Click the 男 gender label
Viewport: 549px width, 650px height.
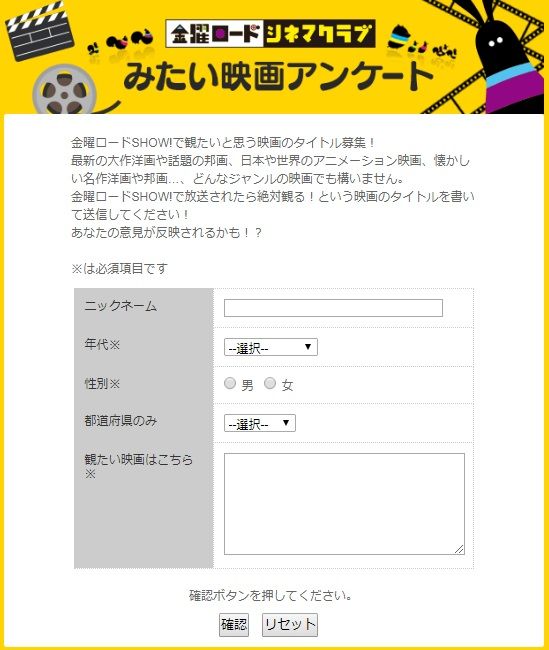[247, 386]
